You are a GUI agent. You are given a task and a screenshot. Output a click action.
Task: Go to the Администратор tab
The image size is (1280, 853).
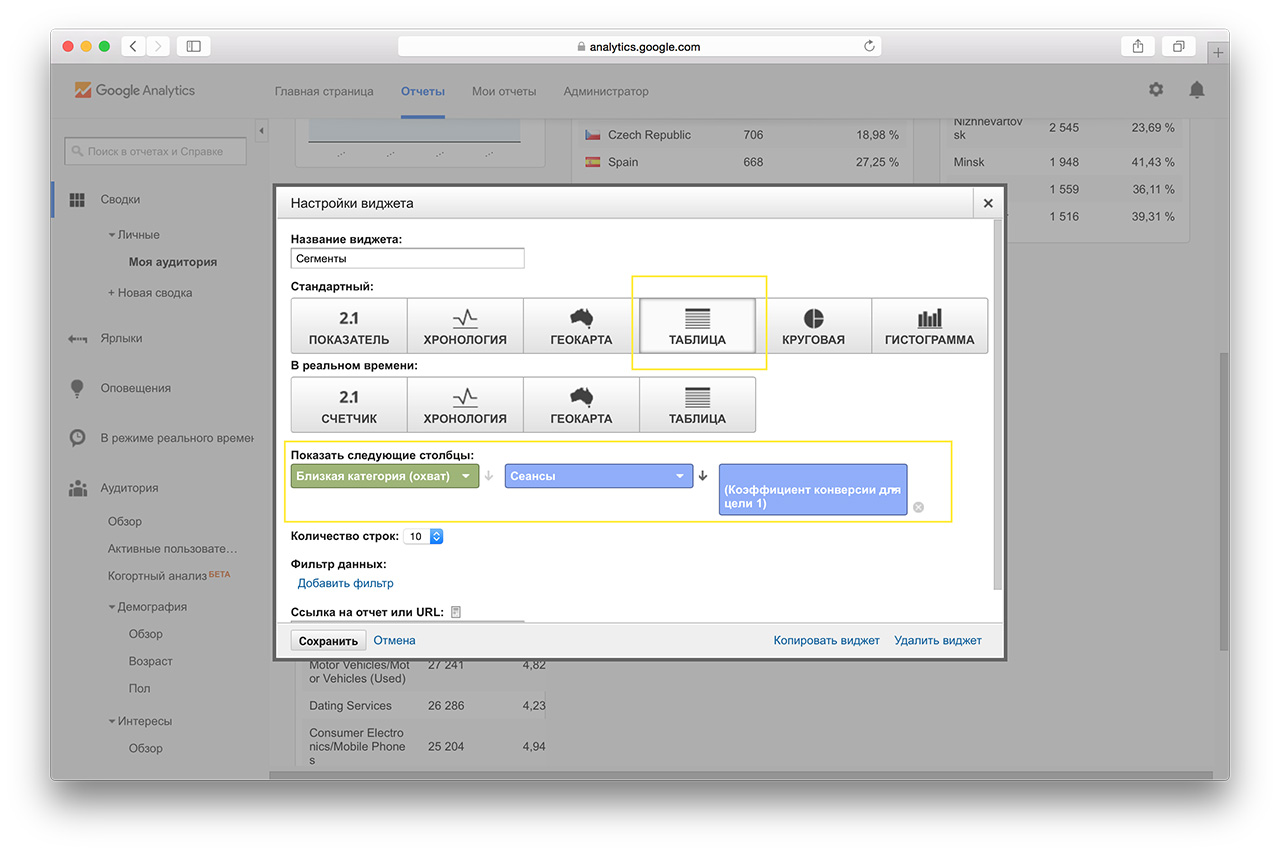(606, 91)
